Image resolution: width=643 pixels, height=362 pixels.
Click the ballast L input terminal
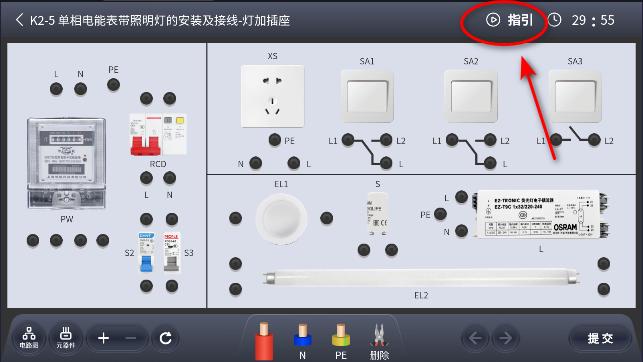coord(461,197)
